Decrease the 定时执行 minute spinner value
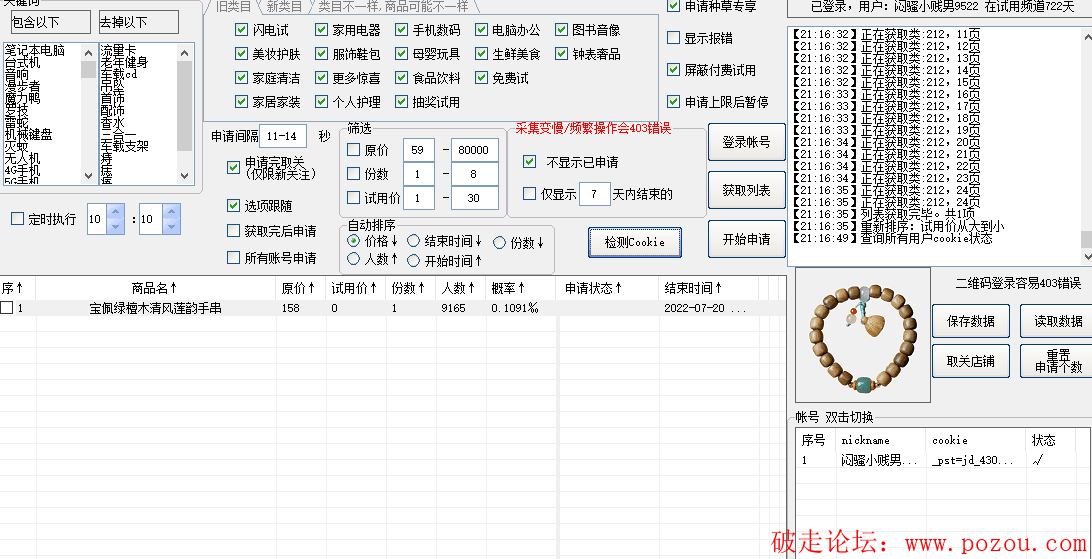1092x559 pixels. 171,226
